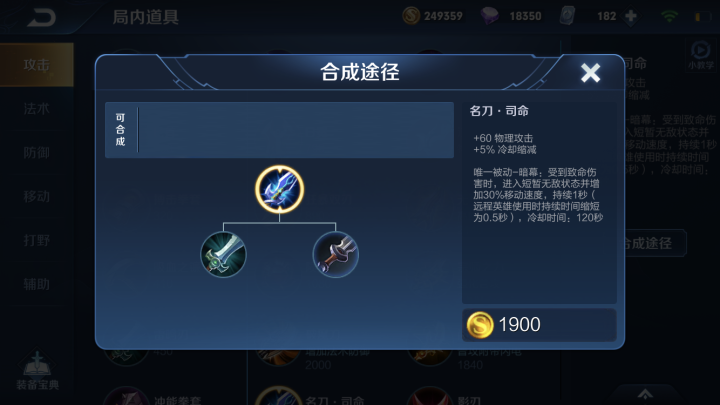720x405 pixels.
Task: Switch to the 攻击 category tab
Action: tap(37, 65)
